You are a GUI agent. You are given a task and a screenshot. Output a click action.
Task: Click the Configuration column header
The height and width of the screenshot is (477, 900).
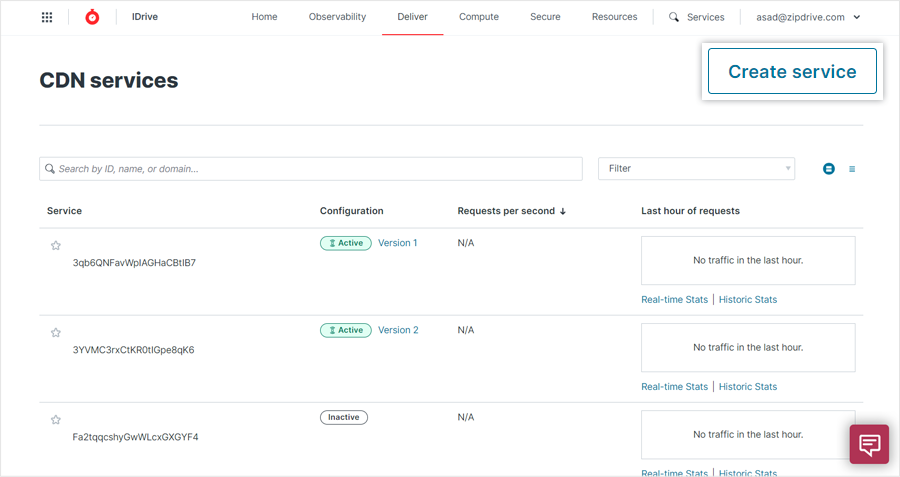tap(351, 211)
